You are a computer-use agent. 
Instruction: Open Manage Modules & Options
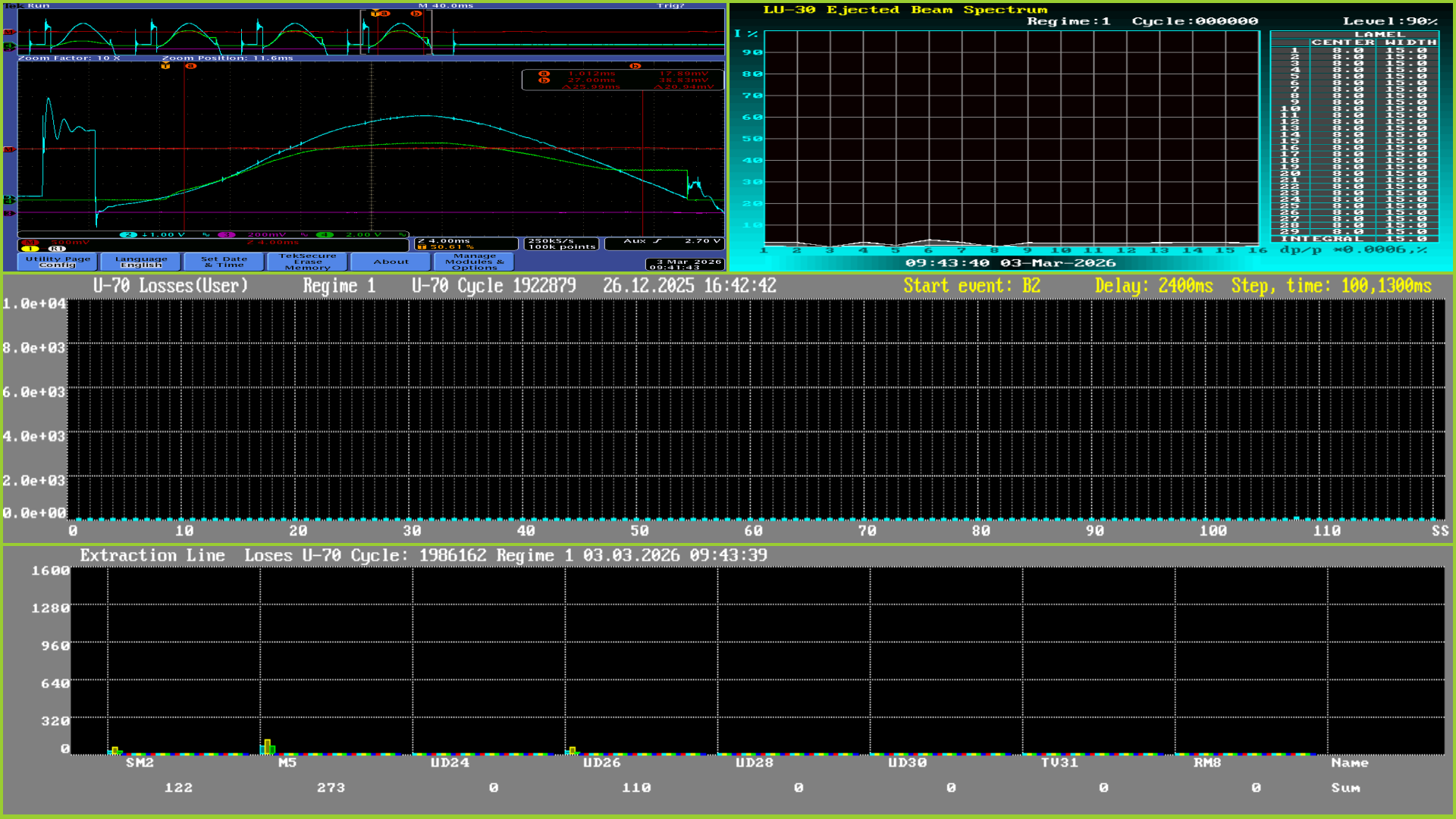pos(474,262)
